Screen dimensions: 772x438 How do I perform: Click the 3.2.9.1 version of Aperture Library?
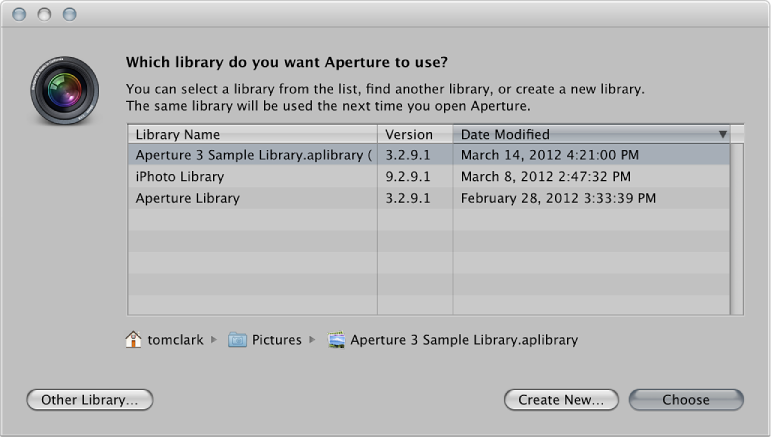pyautogui.click(x=408, y=198)
